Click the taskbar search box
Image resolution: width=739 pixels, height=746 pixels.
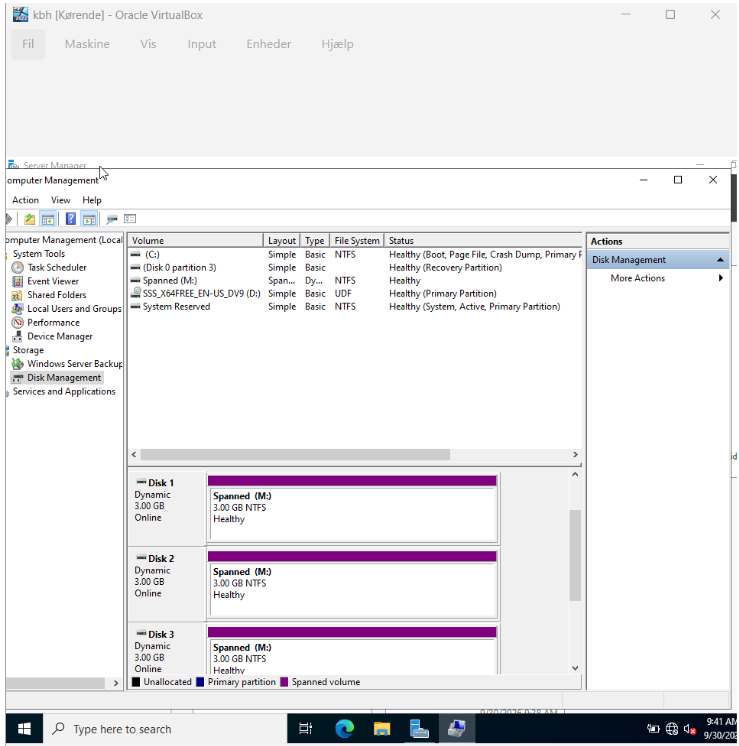tap(165, 729)
